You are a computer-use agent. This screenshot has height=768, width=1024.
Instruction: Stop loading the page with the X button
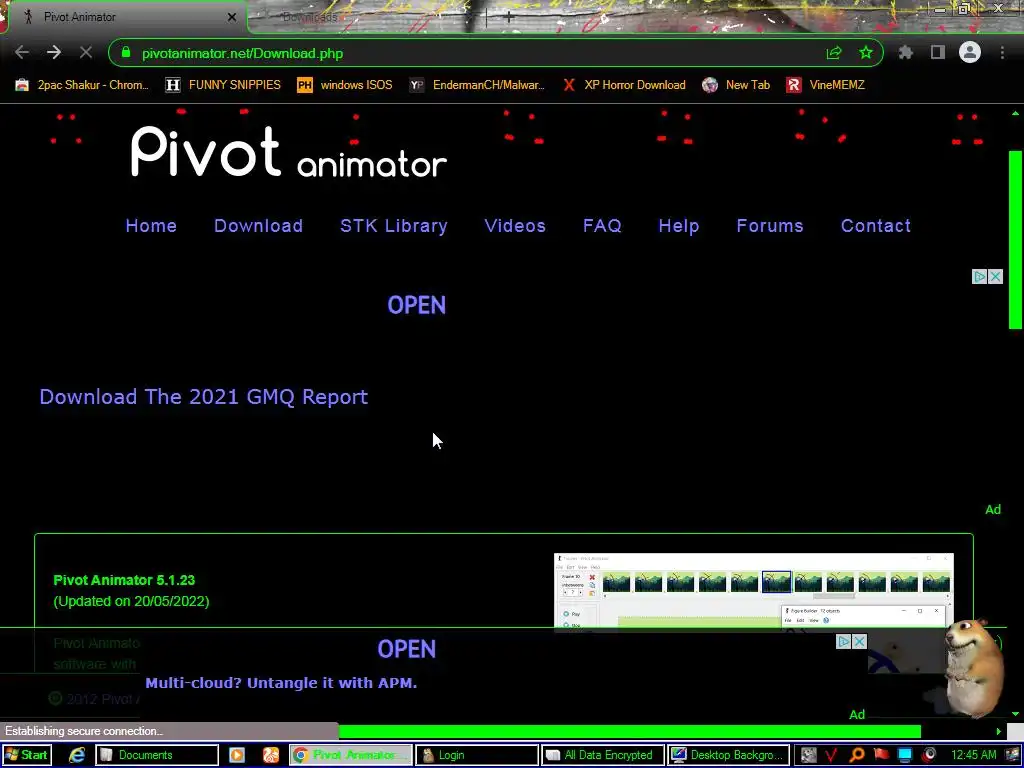[x=86, y=53]
